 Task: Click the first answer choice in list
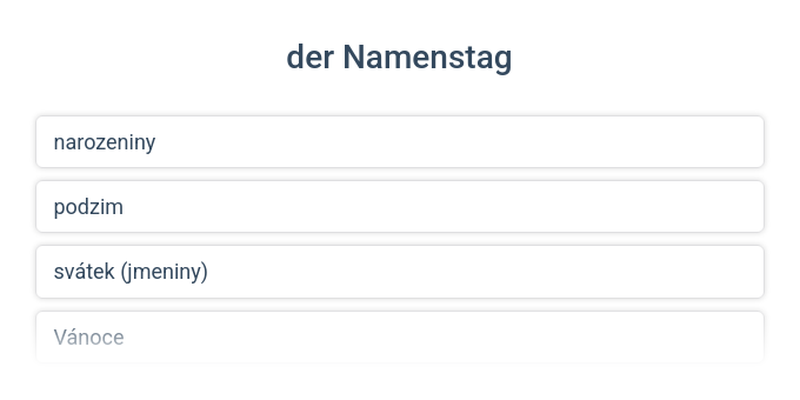point(400,142)
